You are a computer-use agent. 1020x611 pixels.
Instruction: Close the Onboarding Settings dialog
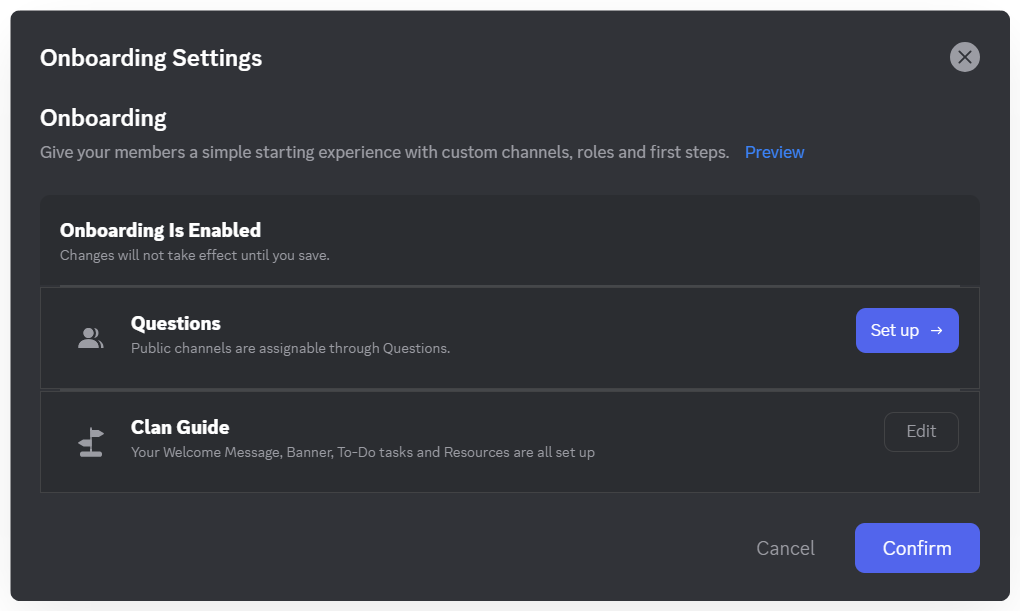pyautogui.click(x=964, y=57)
